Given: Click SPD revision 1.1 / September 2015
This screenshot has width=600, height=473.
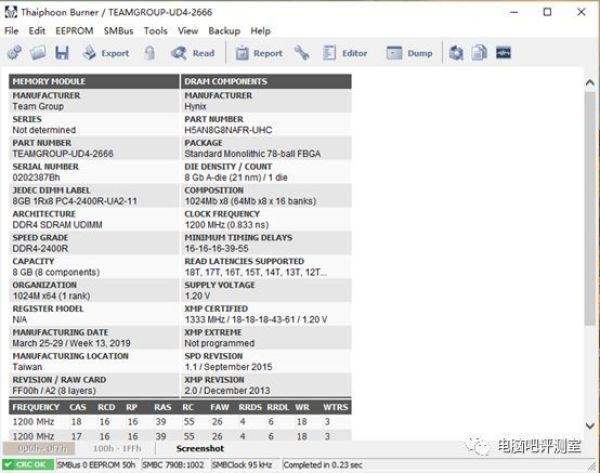Looking at the screenshot, I should coord(228,367).
